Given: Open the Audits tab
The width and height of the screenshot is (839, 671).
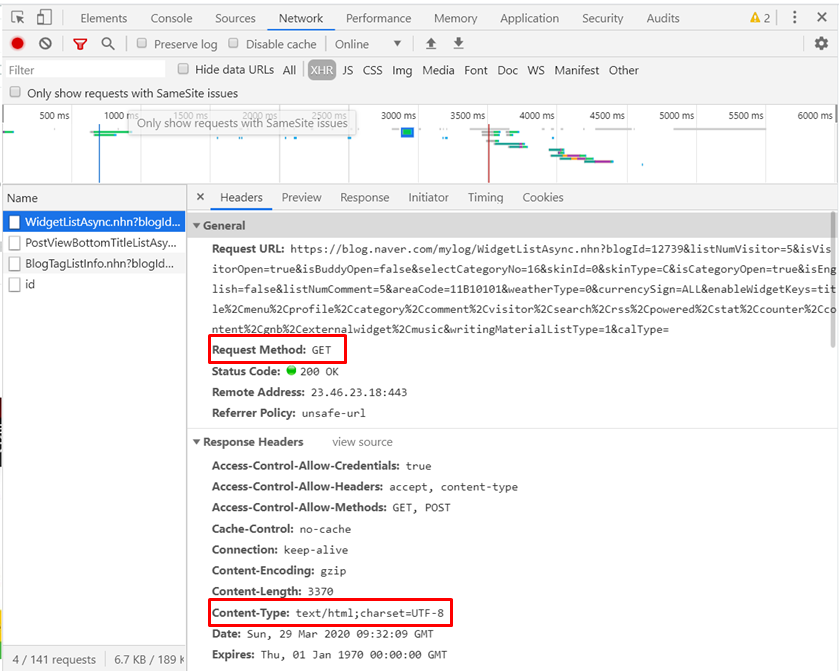Looking at the screenshot, I should point(663,18).
